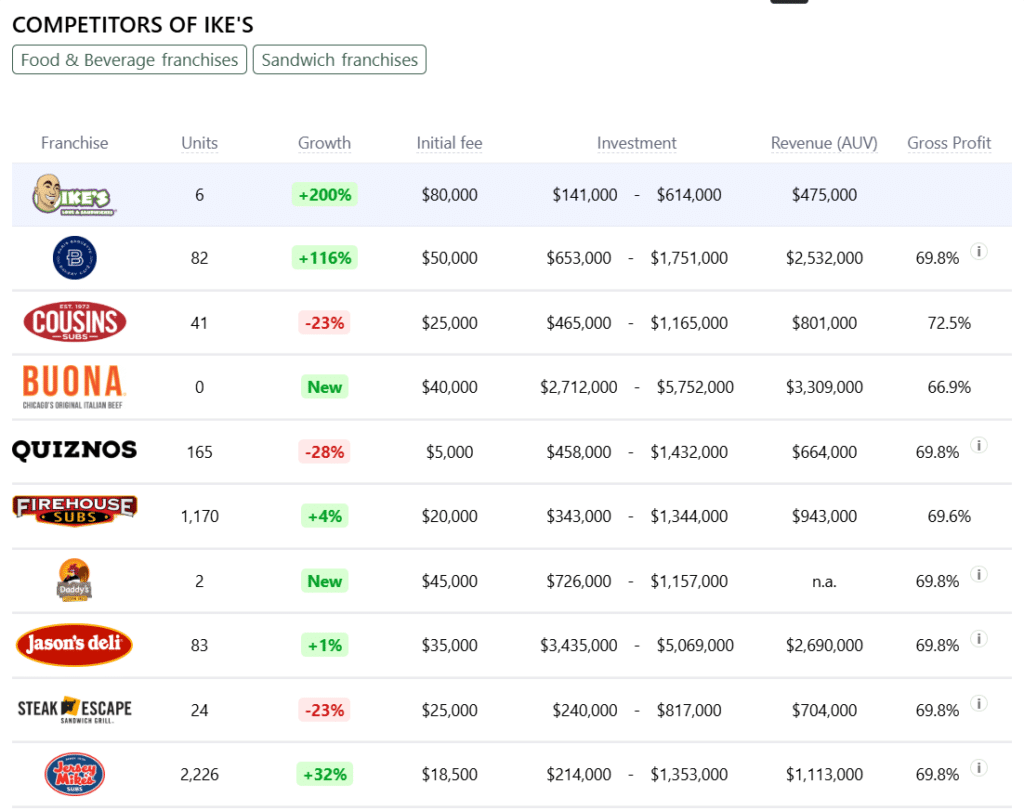Click the Initial fee column header

point(449,143)
